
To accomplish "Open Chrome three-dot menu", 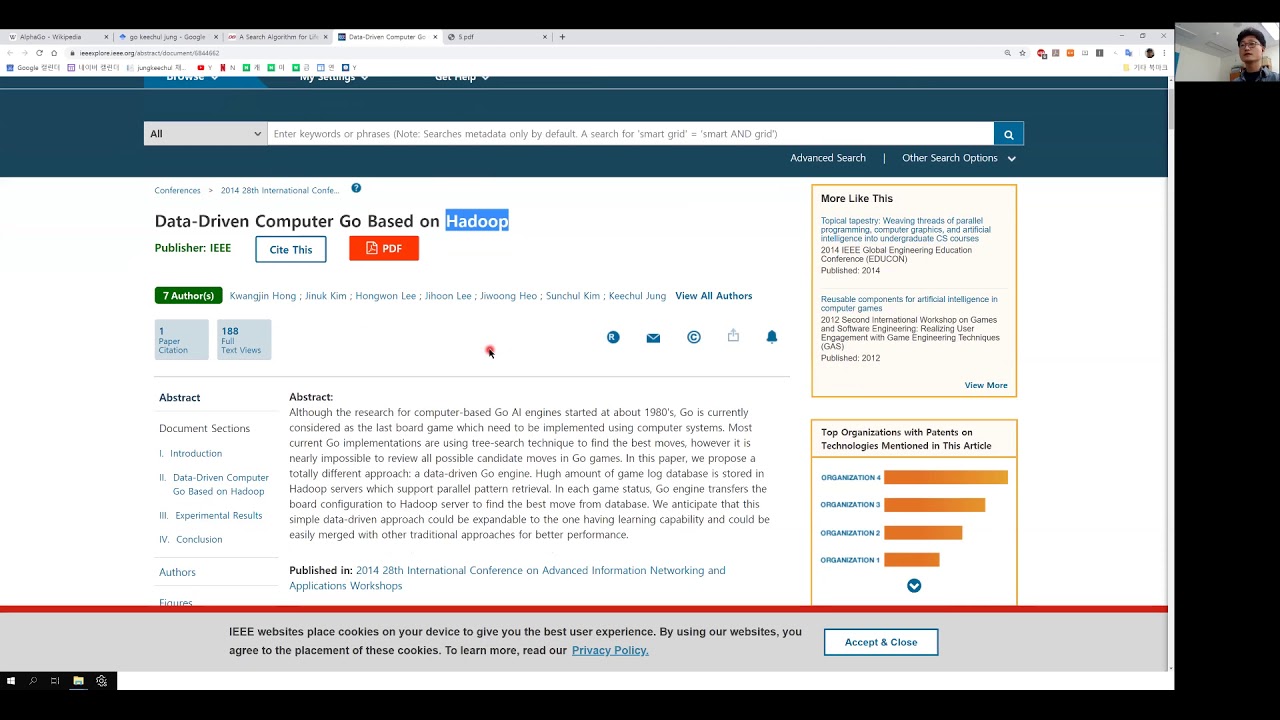I will pyautogui.click(x=1164, y=53).
